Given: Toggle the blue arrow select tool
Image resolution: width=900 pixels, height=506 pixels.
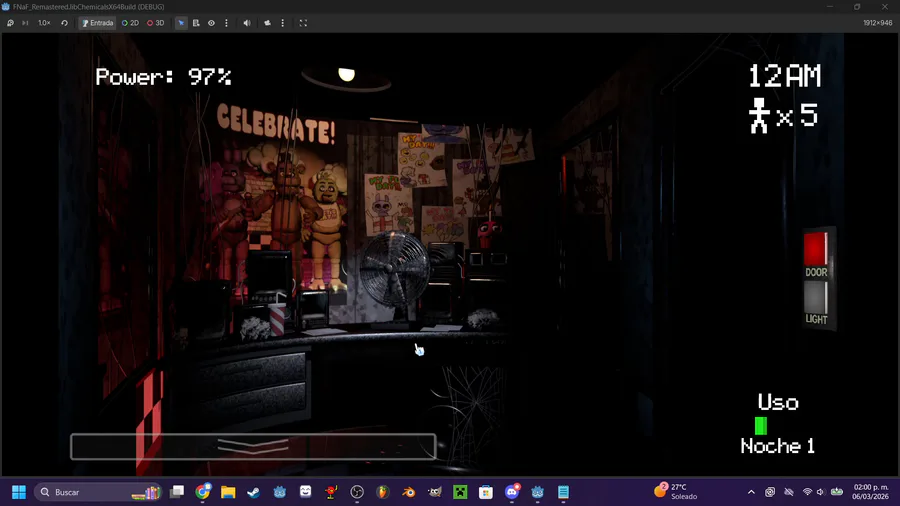Looking at the screenshot, I should click(x=181, y=23).
